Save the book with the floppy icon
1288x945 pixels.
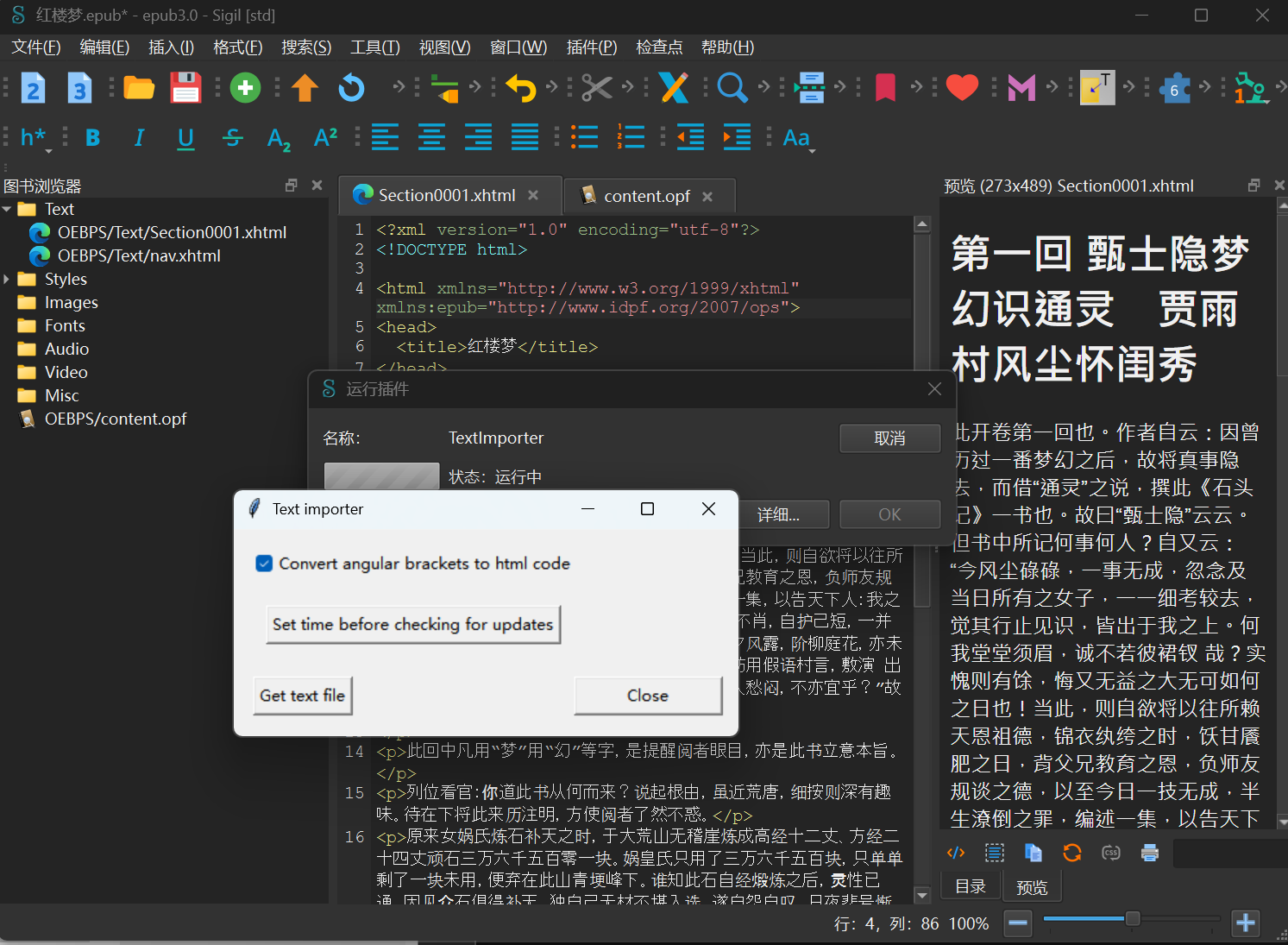click(x=185, y=88)
